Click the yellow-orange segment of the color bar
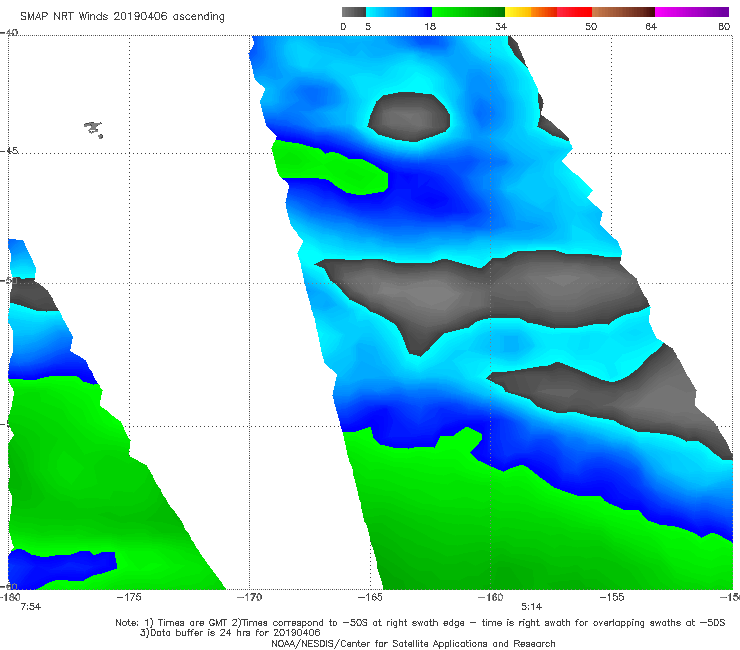Screen dimensions: 740x650 (531, 12)
